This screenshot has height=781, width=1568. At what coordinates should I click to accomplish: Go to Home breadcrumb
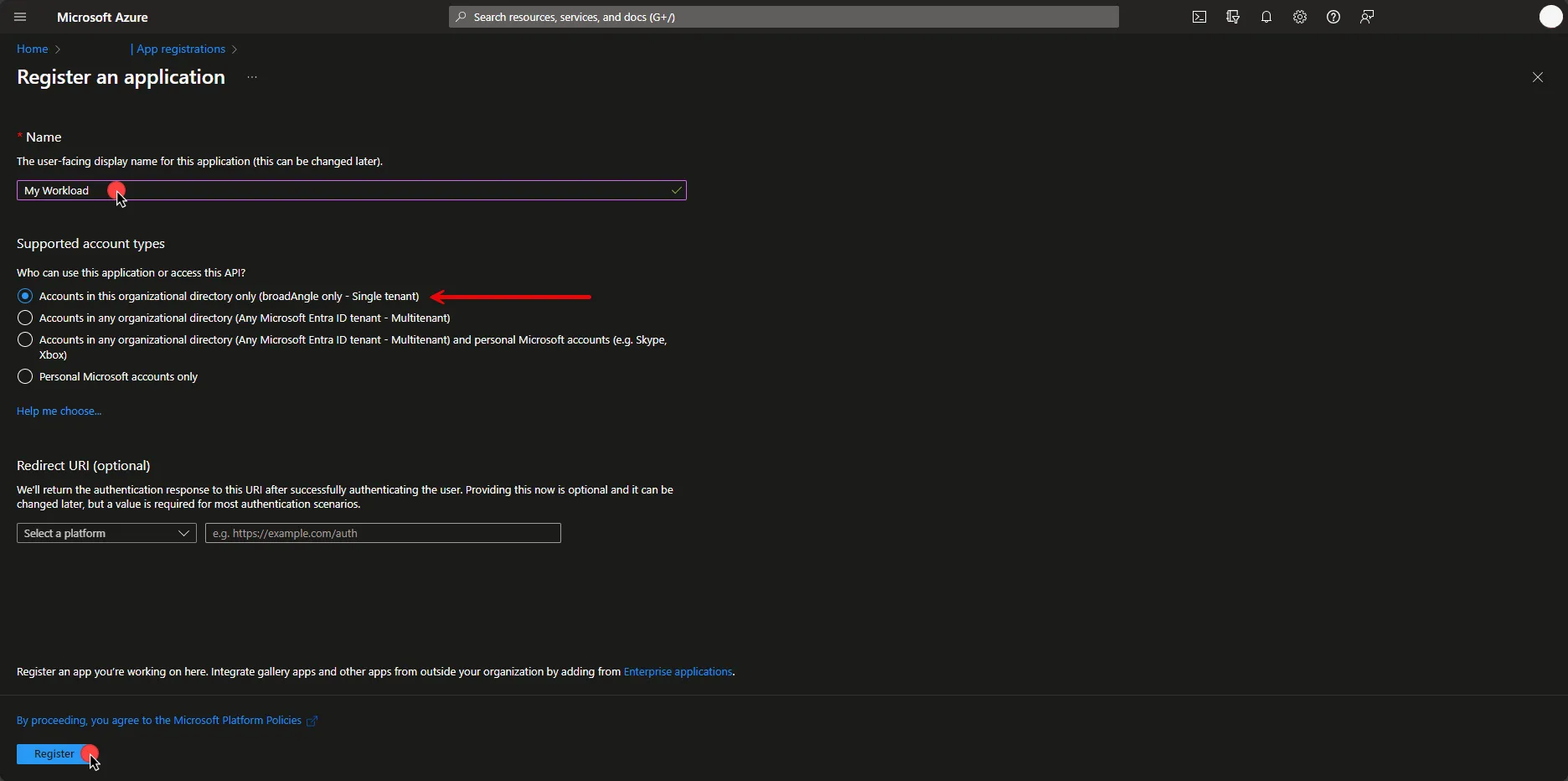32,49
